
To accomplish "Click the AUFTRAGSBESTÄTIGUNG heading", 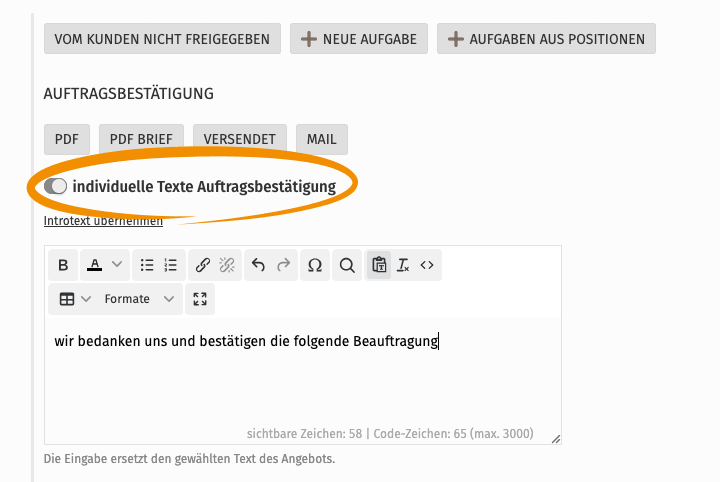I will [x=129, y=94].
